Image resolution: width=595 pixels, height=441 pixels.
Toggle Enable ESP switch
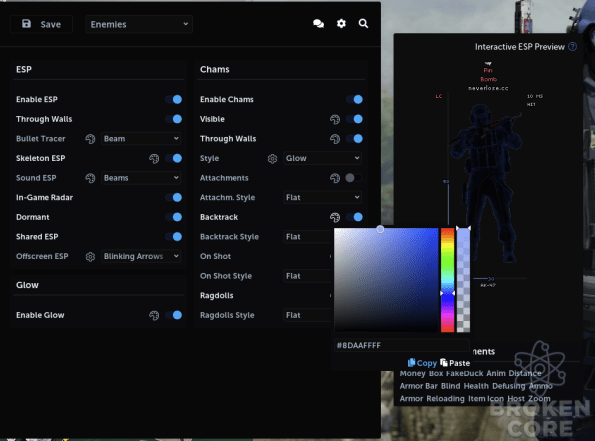174,99
